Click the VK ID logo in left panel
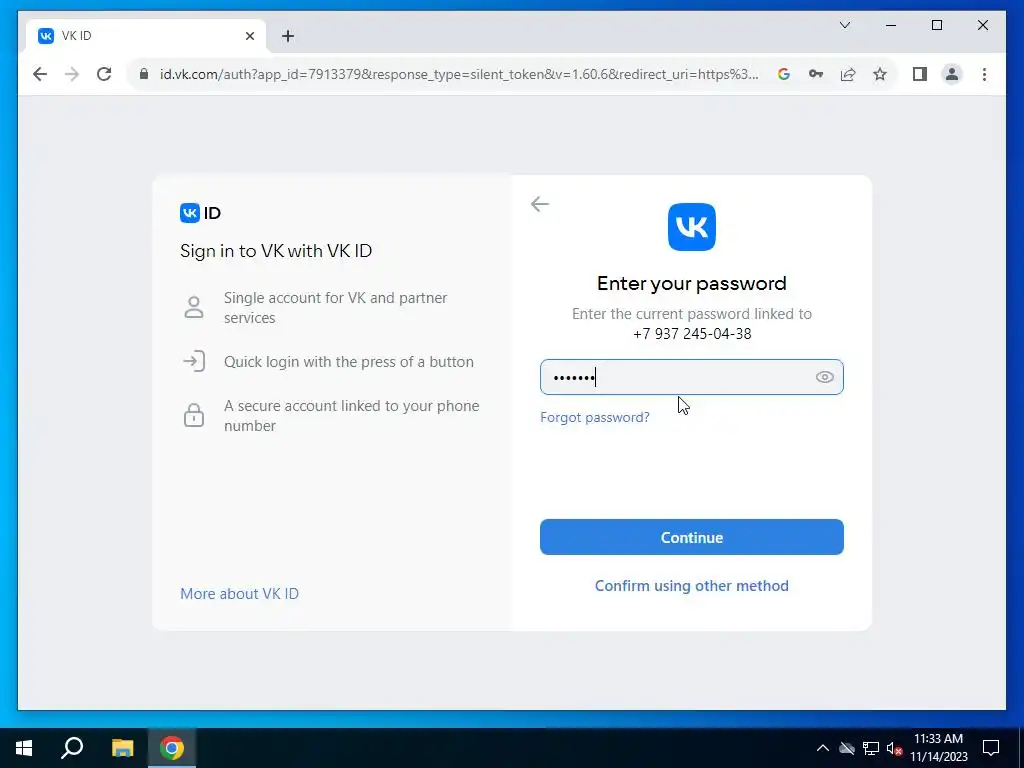Screen dimensions: 1024x768 (x=200, y=213)
